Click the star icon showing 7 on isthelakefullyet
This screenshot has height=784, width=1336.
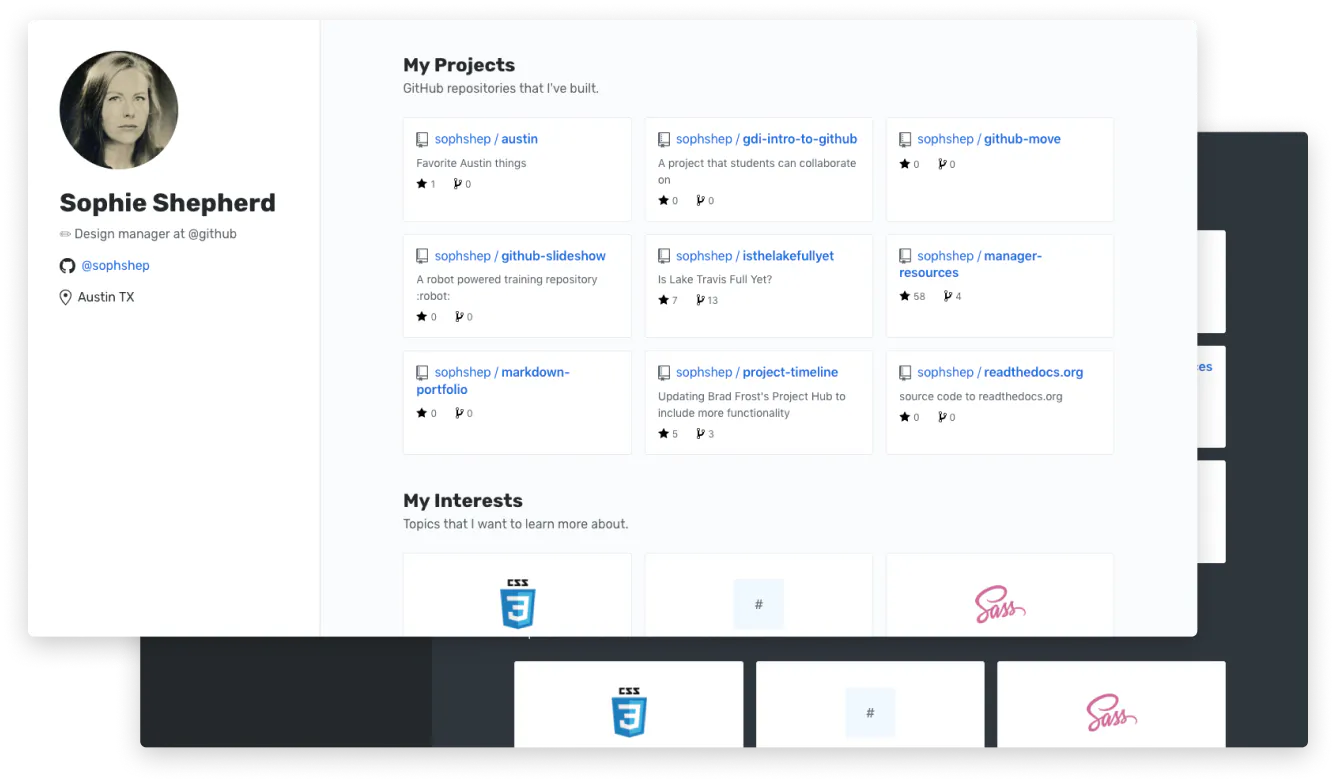pos(663,300)
